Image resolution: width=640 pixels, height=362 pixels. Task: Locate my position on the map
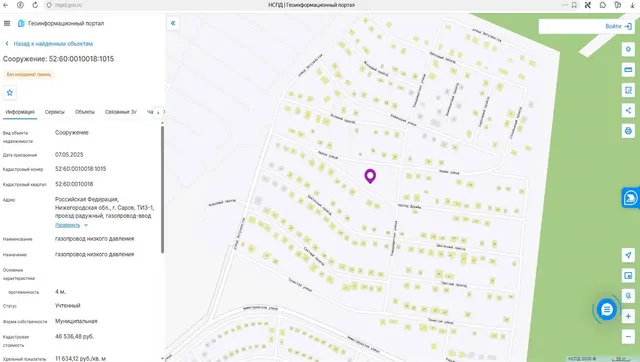click(628, 255)
